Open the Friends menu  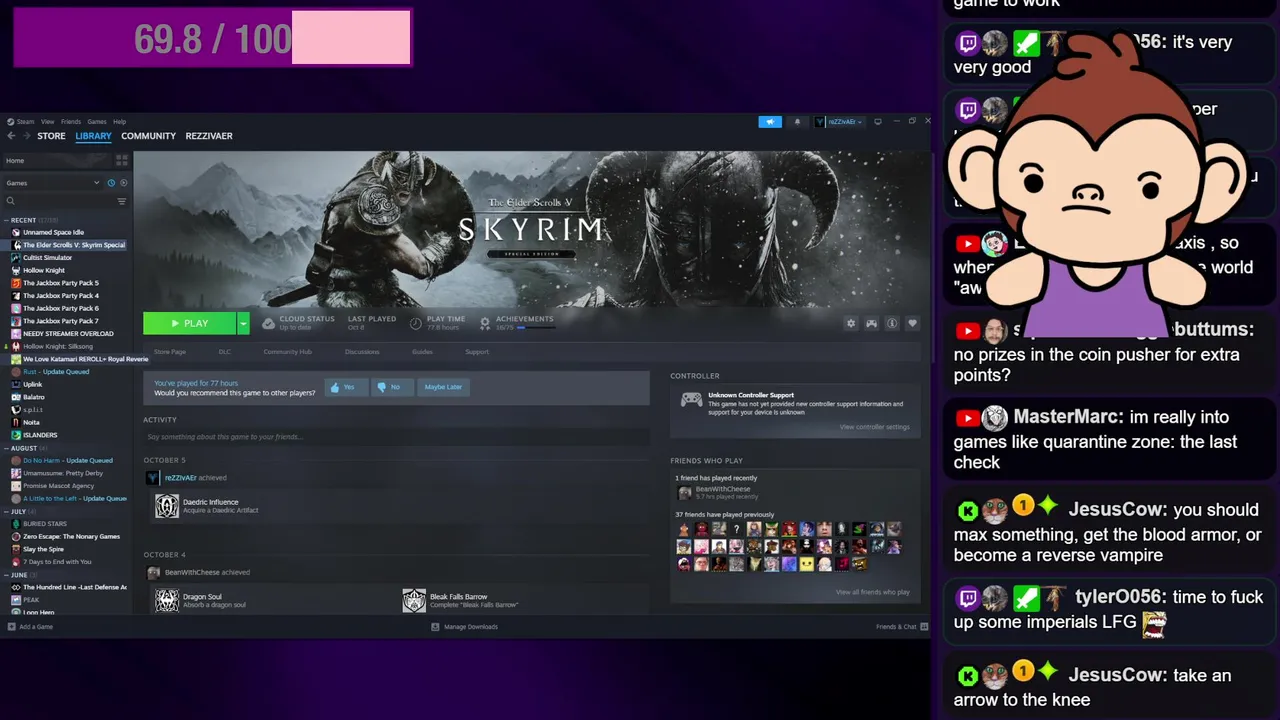pyautogui.click(x=71, y=122)
